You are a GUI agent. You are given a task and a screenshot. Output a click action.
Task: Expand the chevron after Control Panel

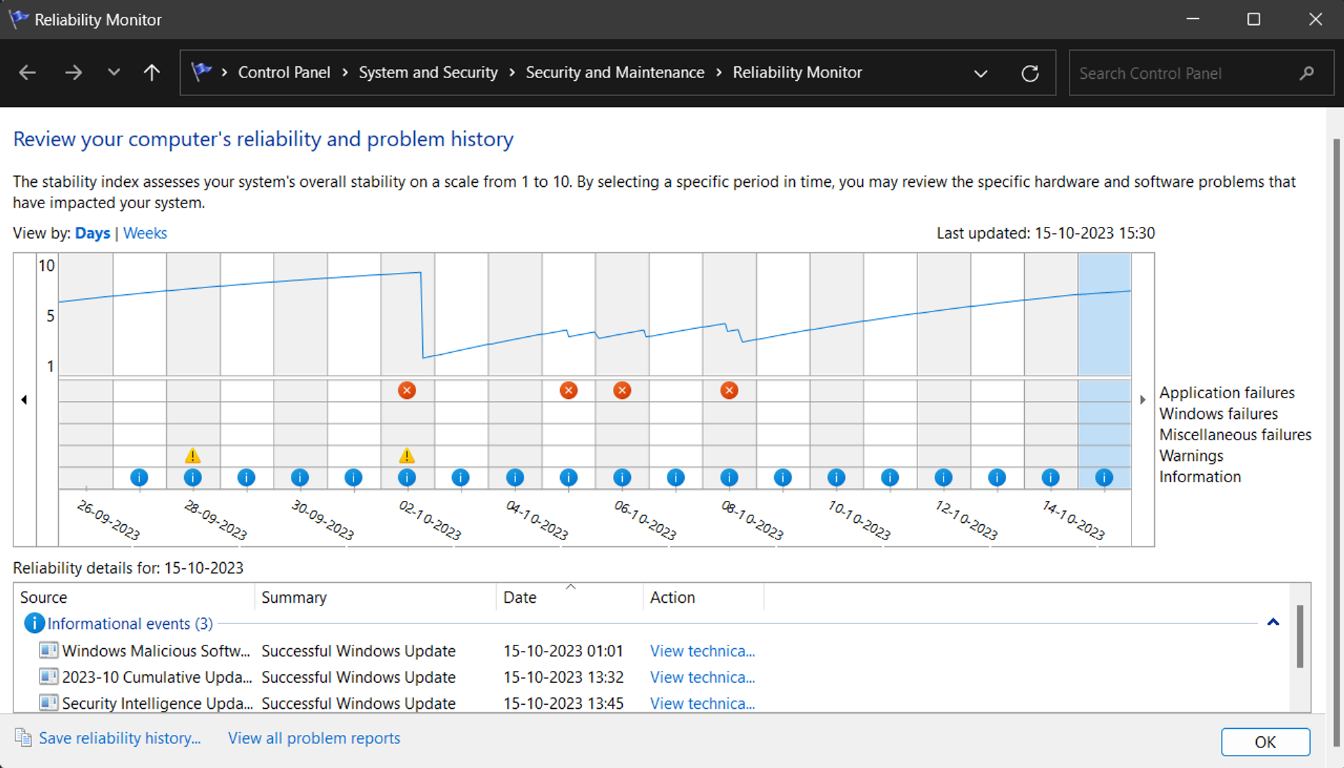point(344,73)
